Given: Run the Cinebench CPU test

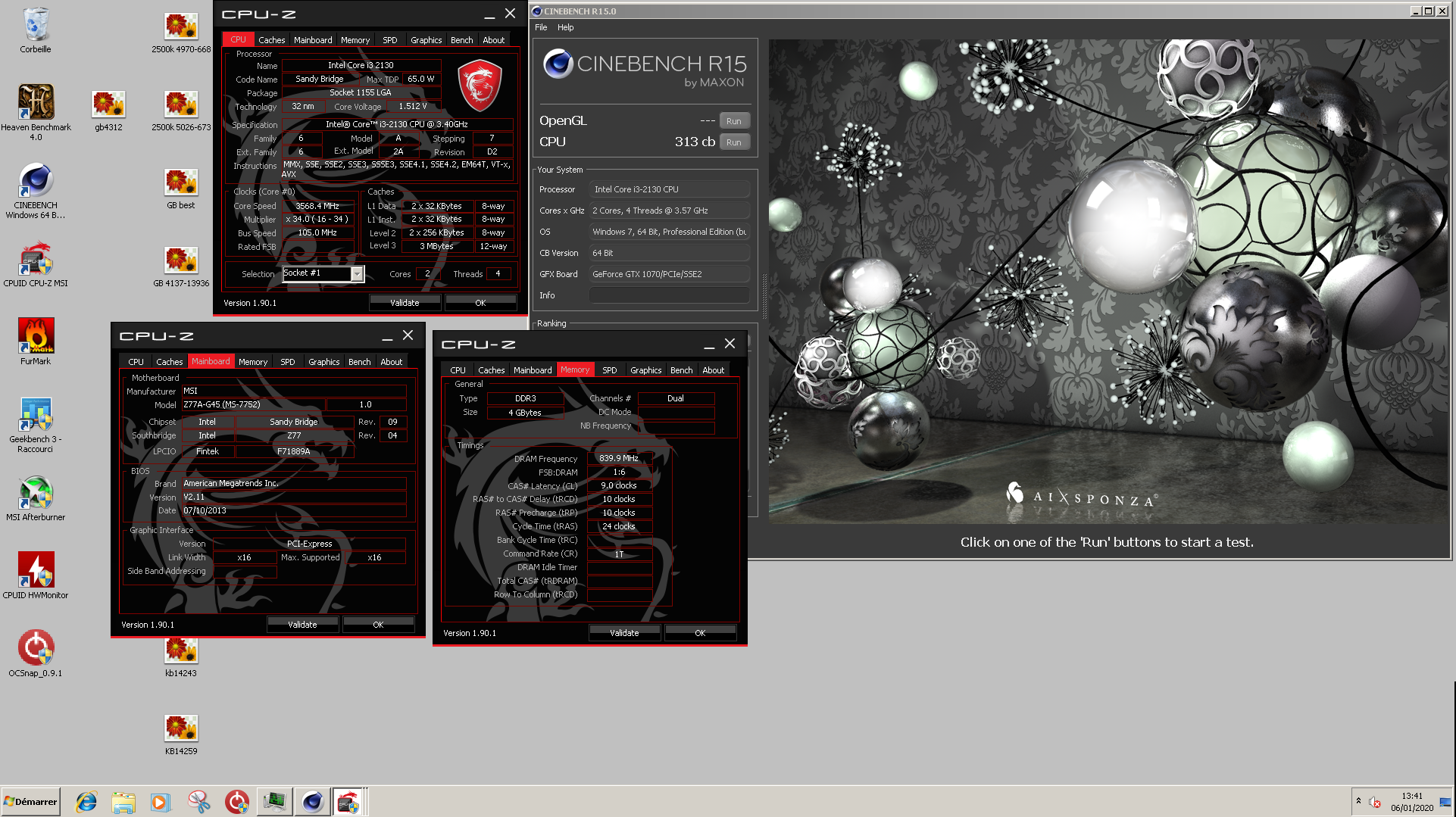Looking at the screenshot, I should (x=733, y=142).
